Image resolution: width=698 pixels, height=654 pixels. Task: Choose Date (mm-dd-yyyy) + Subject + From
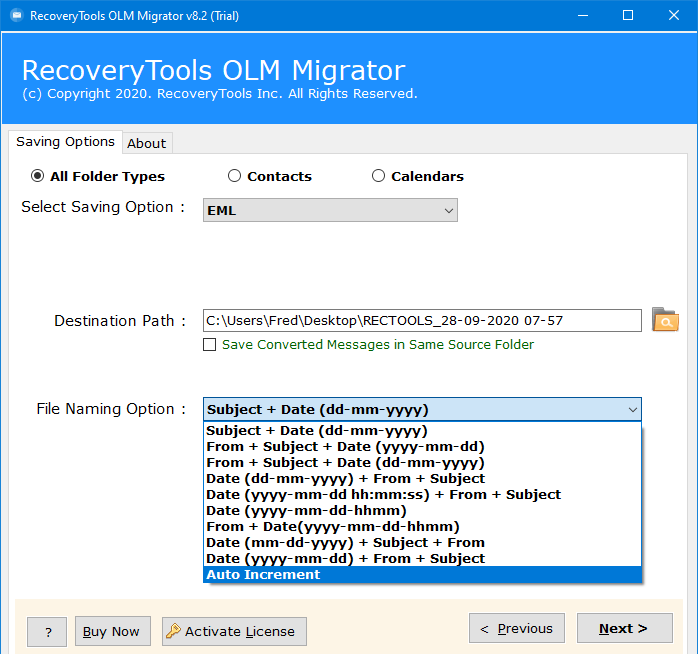coord(422,543)
